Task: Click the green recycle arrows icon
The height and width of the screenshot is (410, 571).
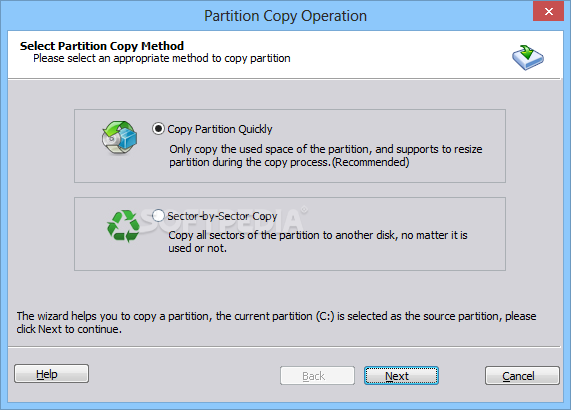Action: tap(123, 226)
